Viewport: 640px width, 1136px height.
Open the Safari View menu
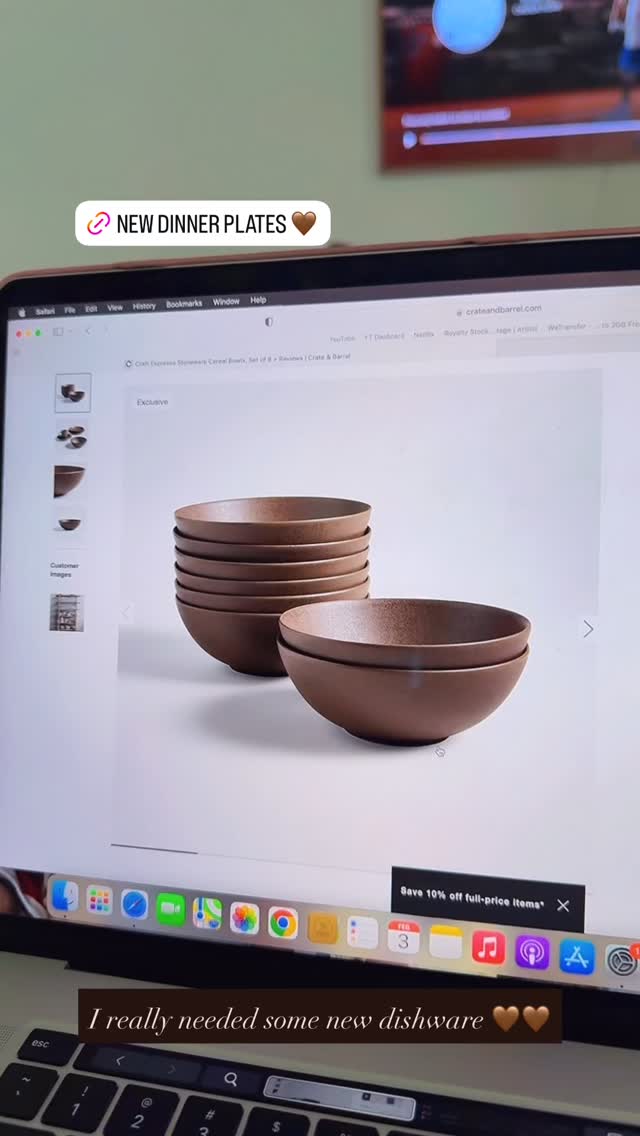pyautogui.click(x=115, y=308)
